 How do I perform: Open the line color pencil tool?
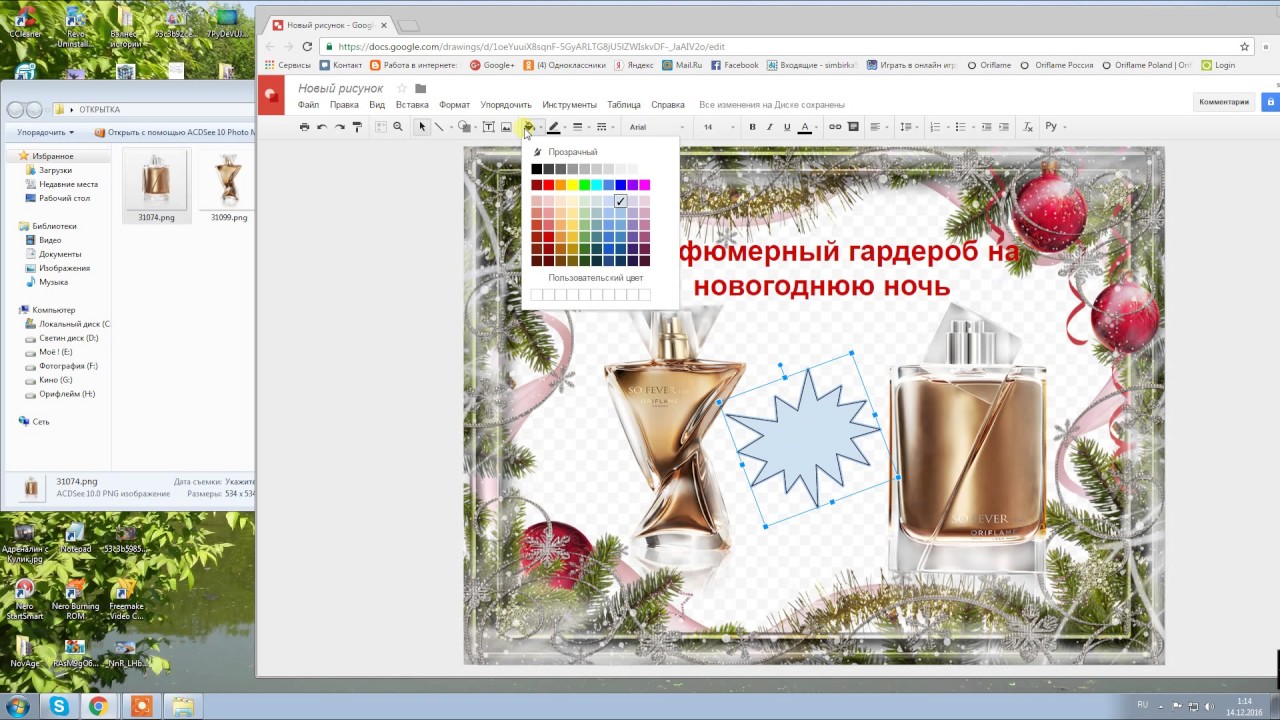[x=553, y=127]
